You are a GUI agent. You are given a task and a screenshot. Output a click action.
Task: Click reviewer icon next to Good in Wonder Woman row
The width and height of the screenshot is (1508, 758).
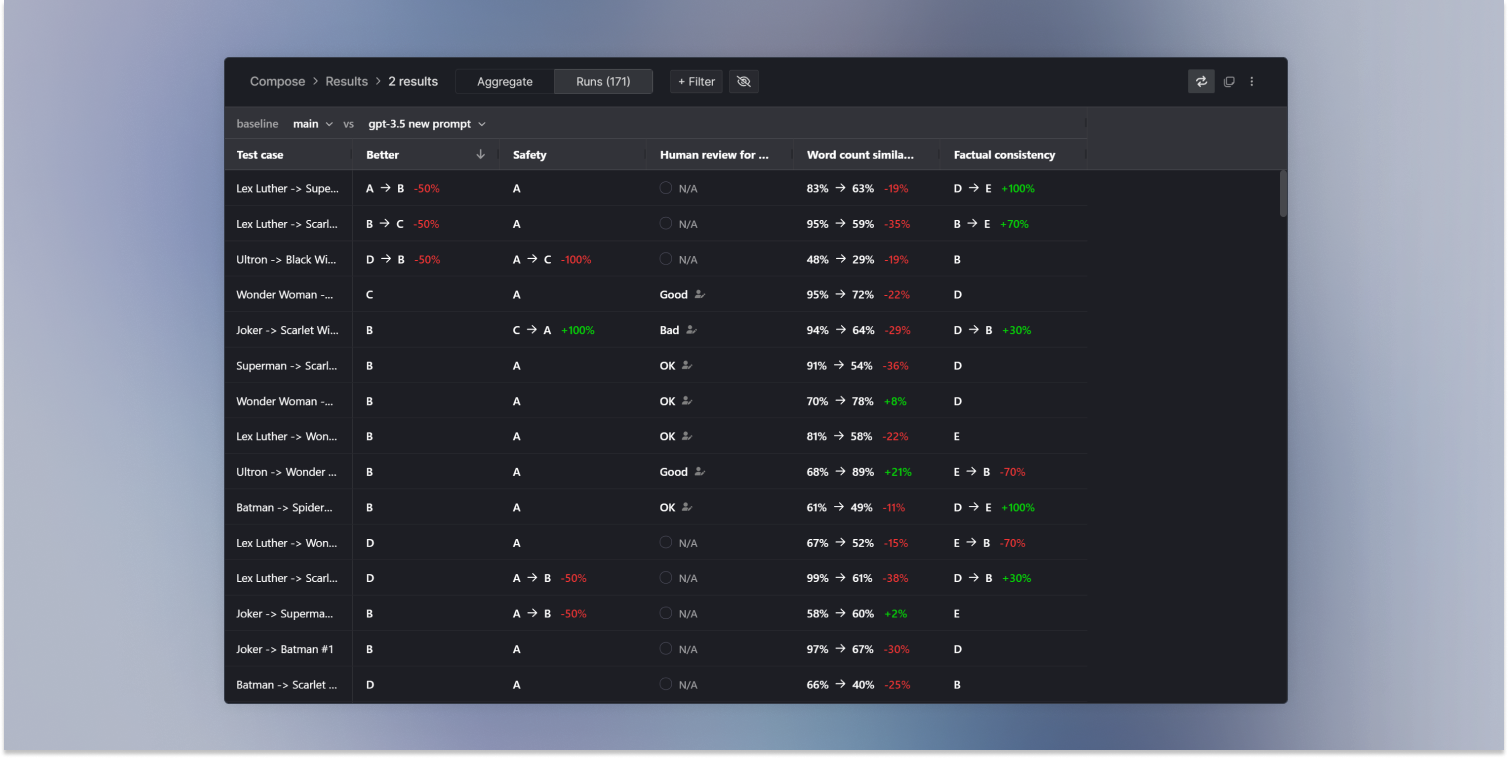pyautogui.click(x=699, y=295)
